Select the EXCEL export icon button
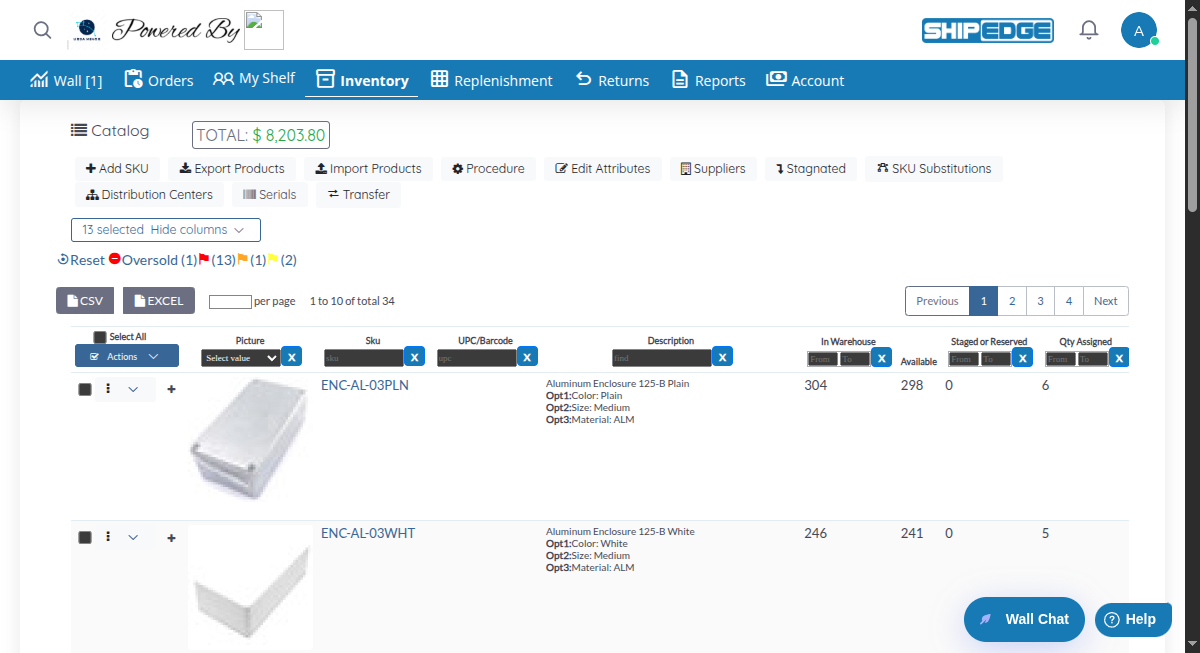 point(158,300)
